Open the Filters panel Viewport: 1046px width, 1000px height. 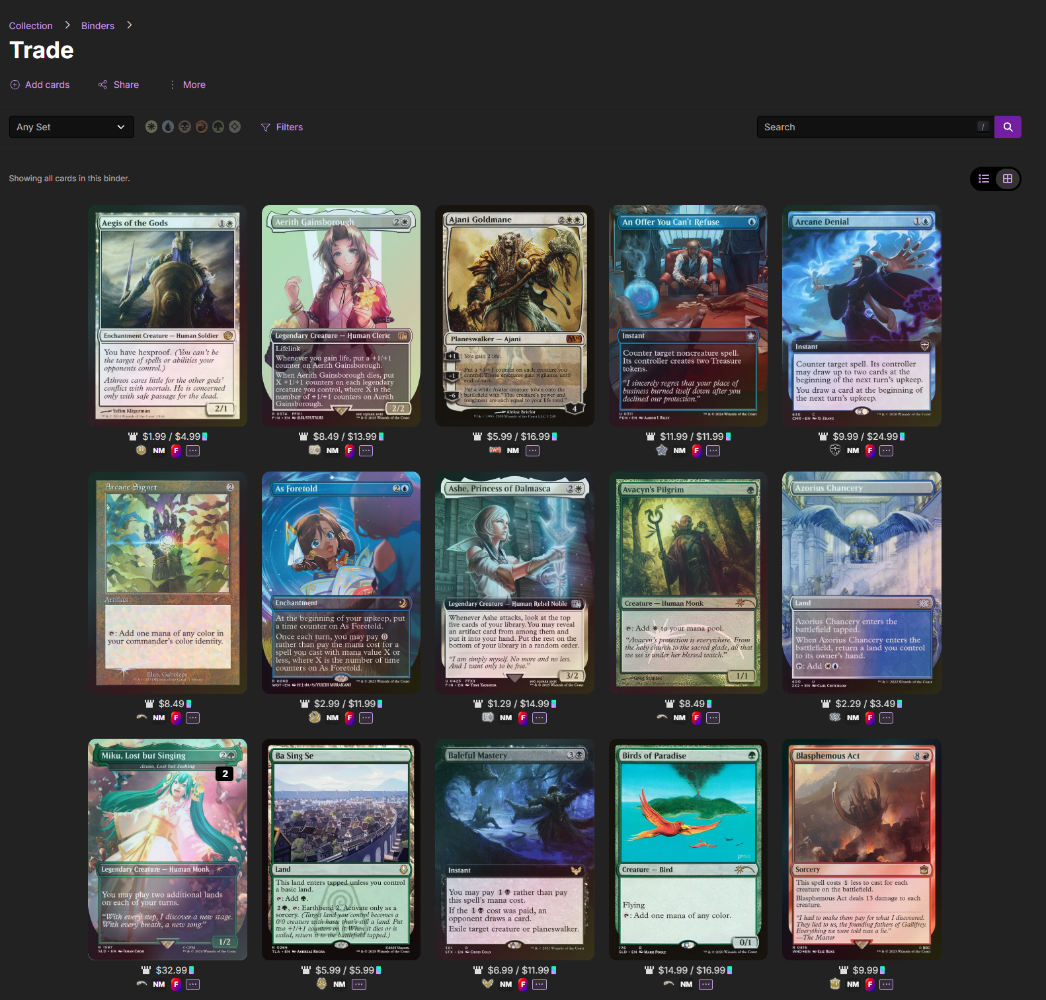282,127
